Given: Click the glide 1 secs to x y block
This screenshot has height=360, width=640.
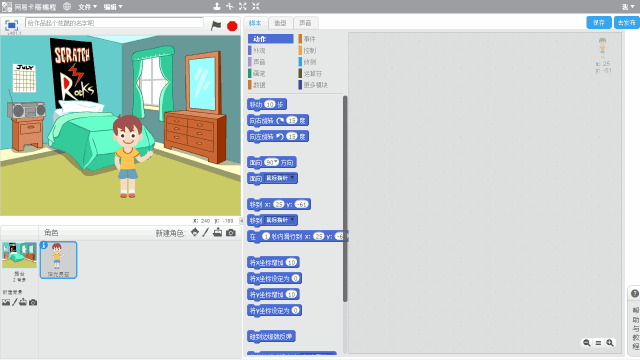Looking at the screenshot, I should 298,236.
